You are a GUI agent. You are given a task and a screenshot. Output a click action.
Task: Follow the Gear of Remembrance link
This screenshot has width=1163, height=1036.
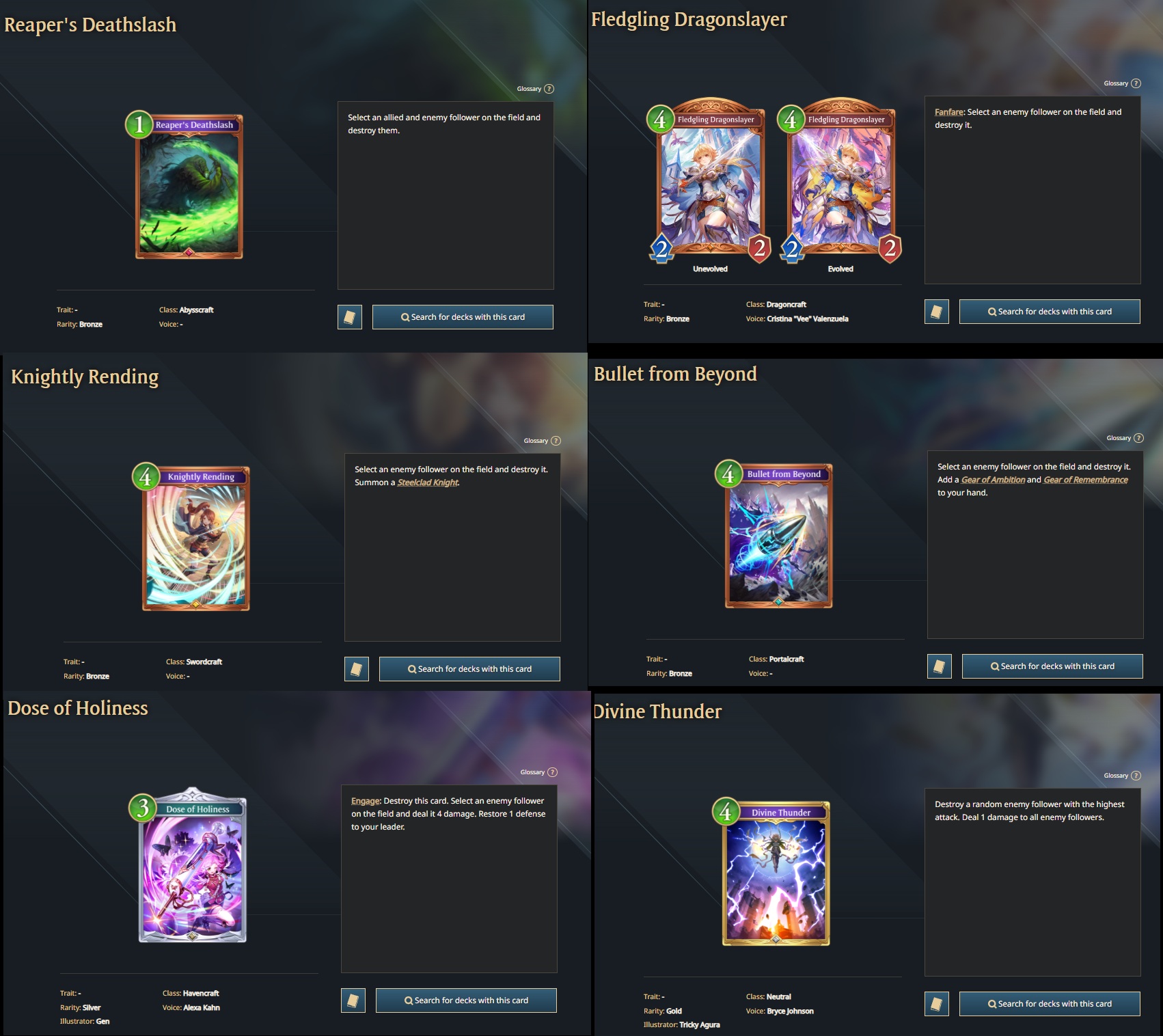[x=1086, y=480]
